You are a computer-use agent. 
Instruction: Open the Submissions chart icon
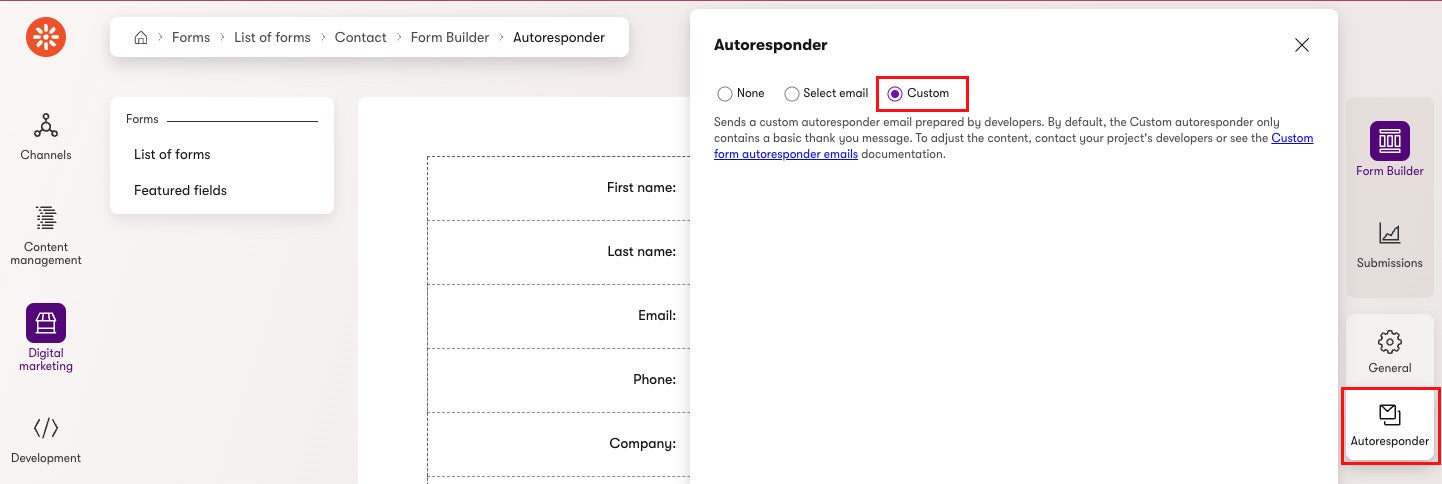(x=1389, y=234)
